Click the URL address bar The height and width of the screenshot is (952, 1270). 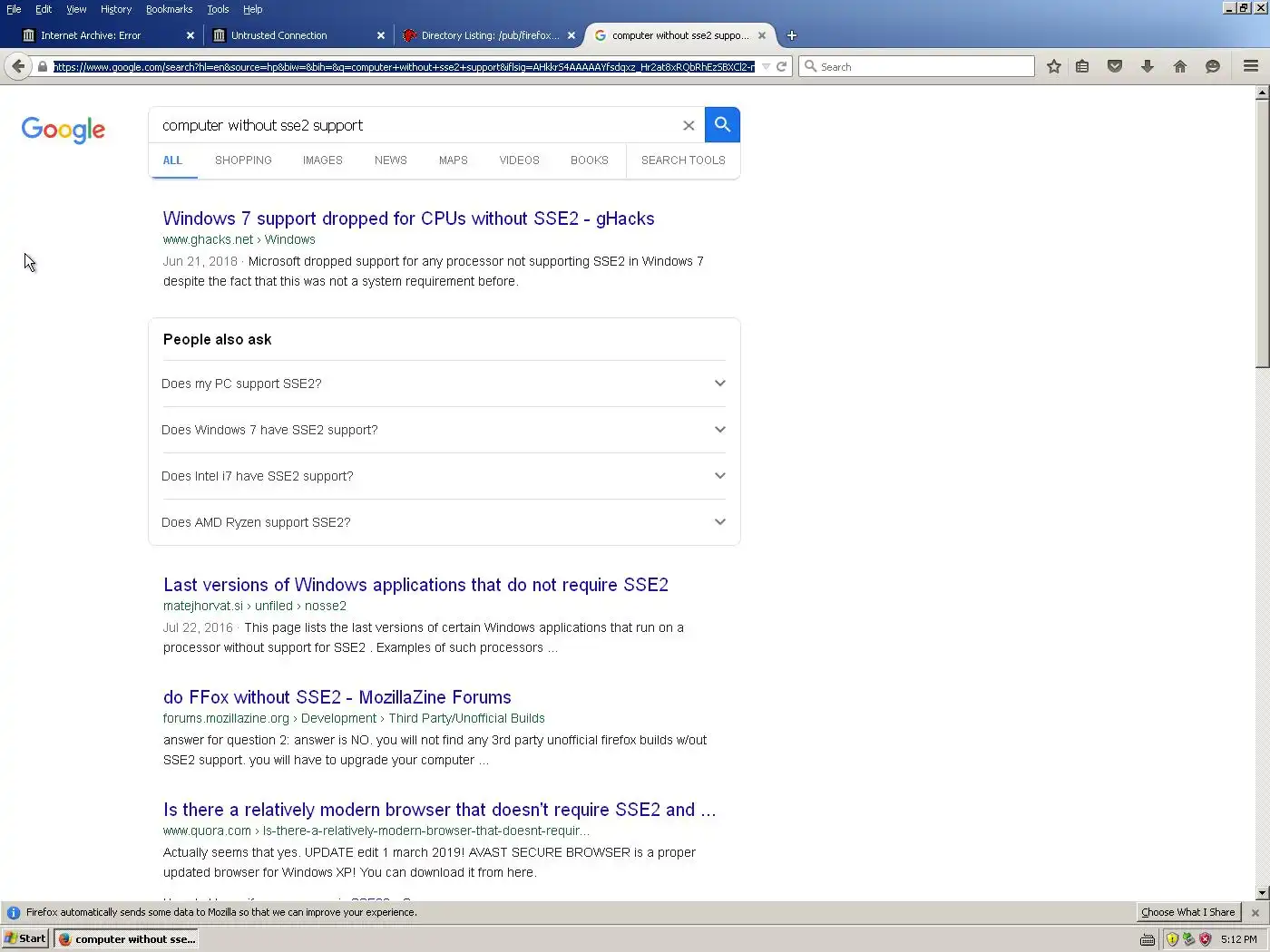click(404, 66)
